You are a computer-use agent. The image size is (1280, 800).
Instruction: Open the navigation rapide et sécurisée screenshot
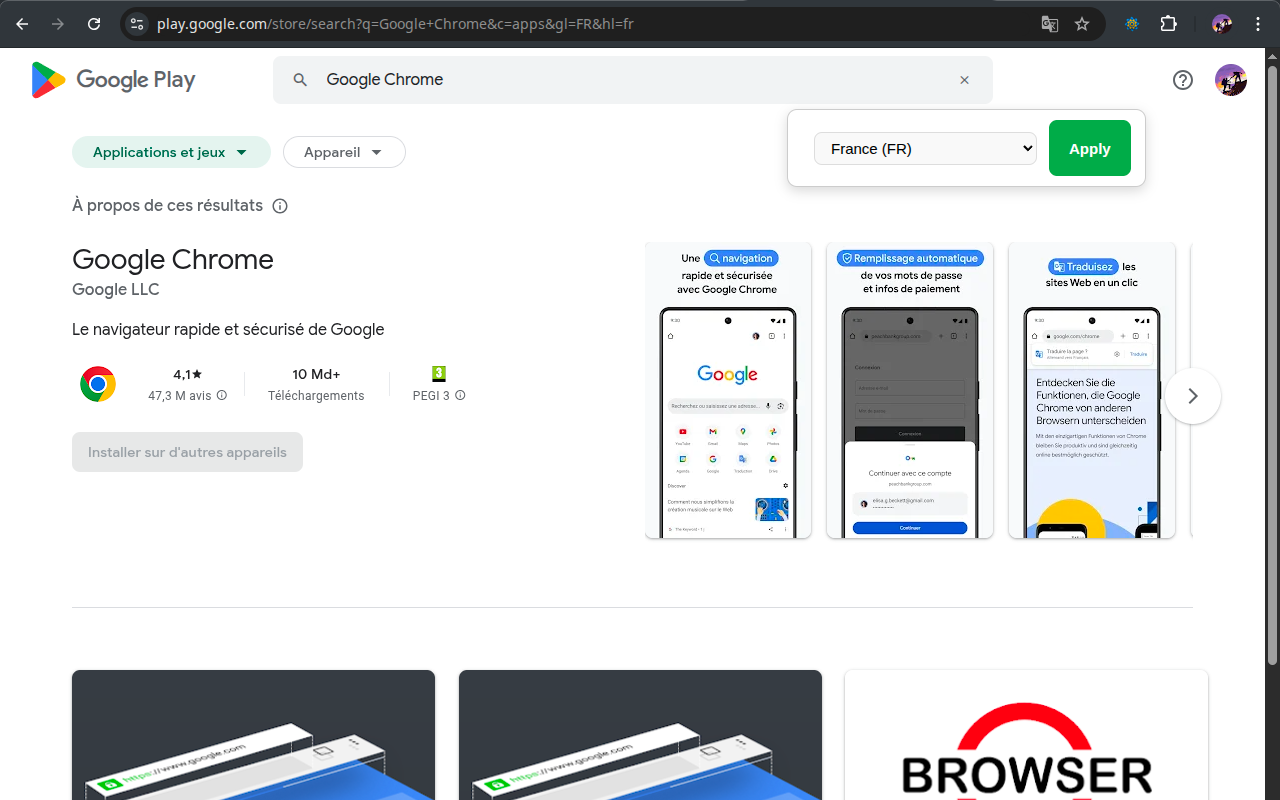(728, 390)
